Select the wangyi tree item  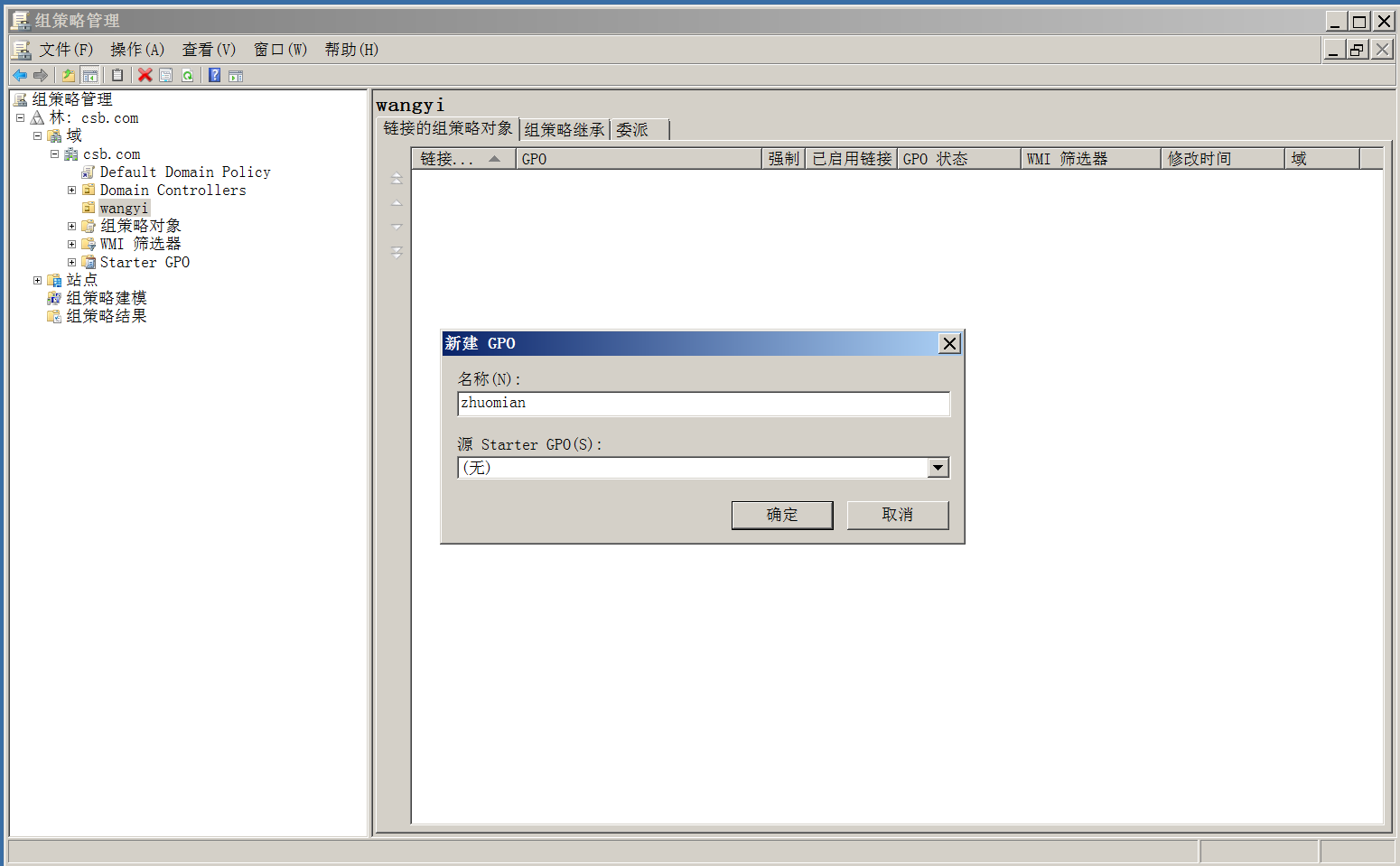coord(124,208)
